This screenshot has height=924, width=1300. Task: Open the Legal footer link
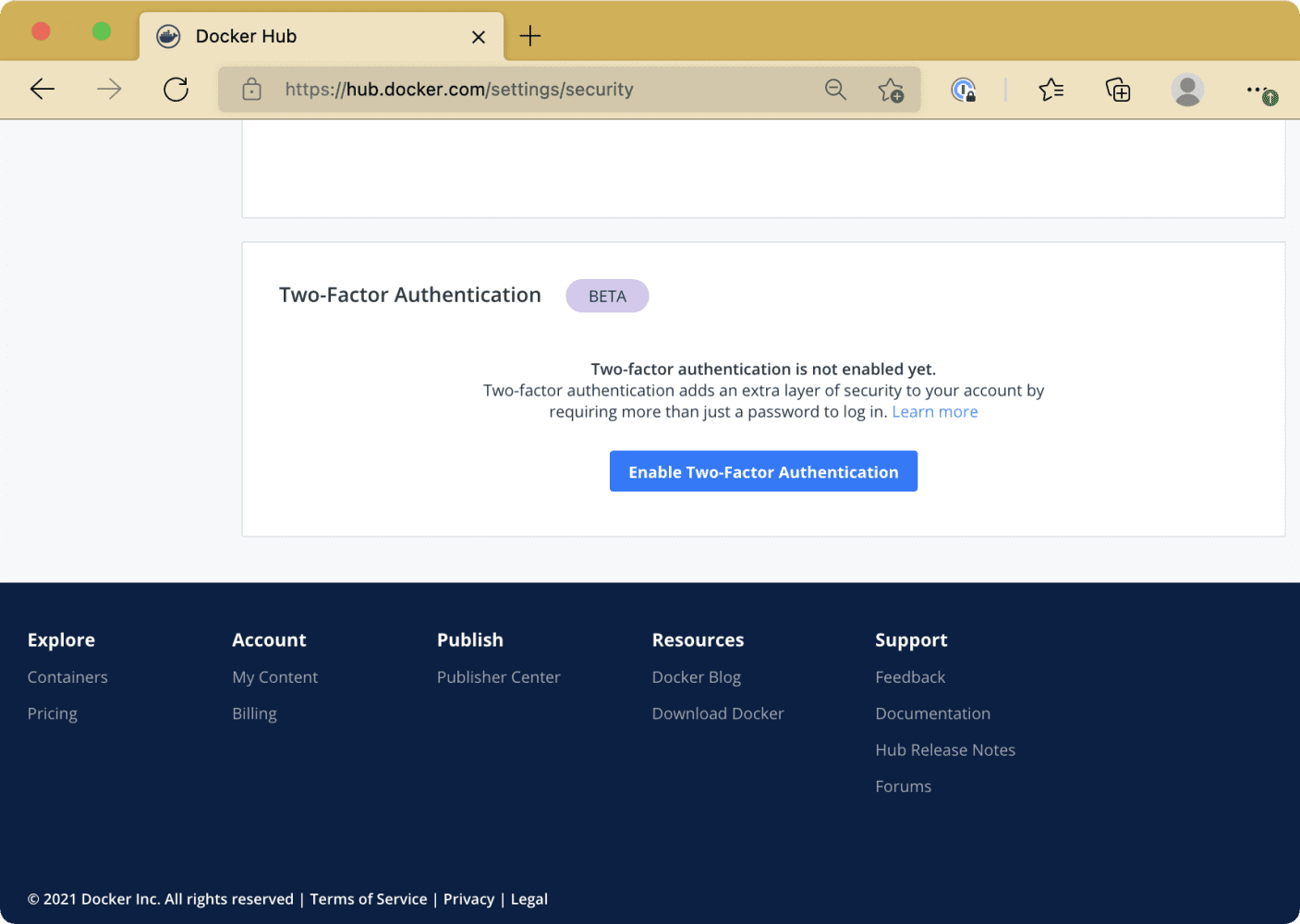529,899
